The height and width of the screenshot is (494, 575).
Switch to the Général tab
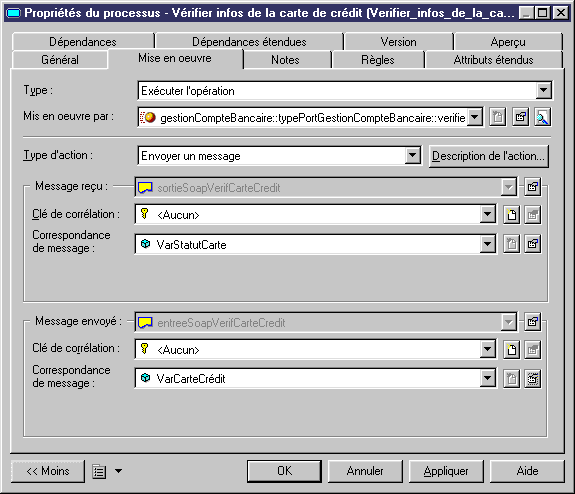60,60
